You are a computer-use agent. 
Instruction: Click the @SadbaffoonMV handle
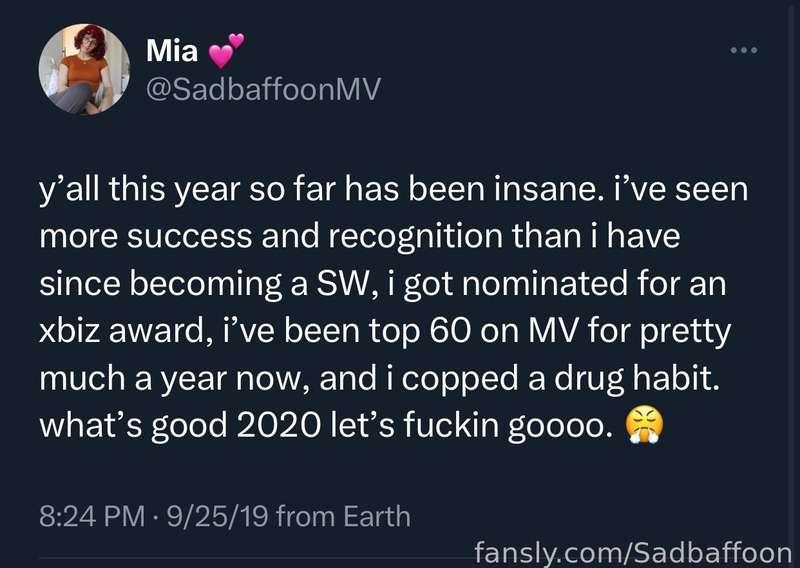pyautogui.click(x=263, y=90)
